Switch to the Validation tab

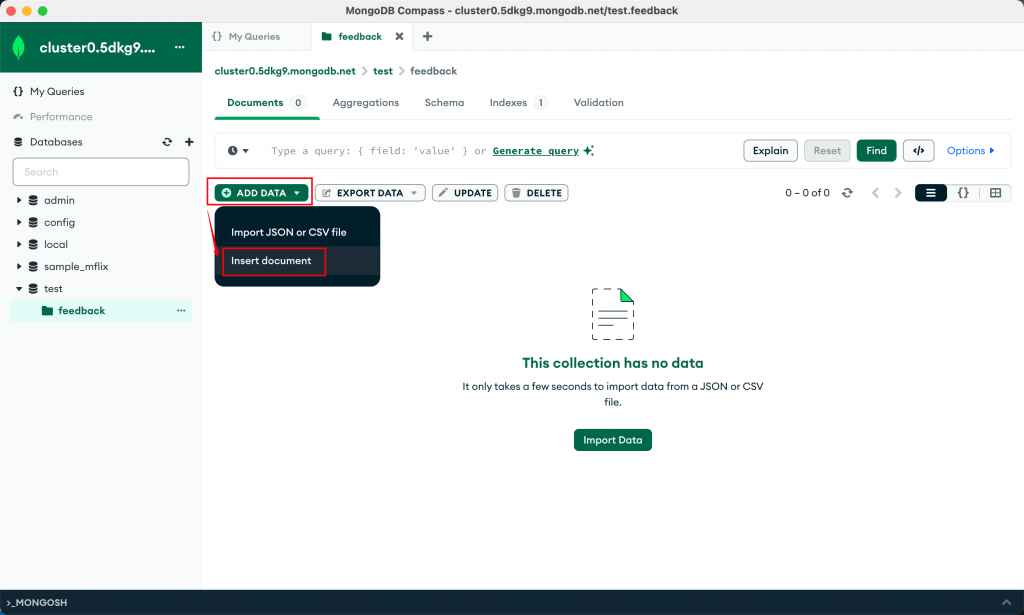tap(598, 102)
